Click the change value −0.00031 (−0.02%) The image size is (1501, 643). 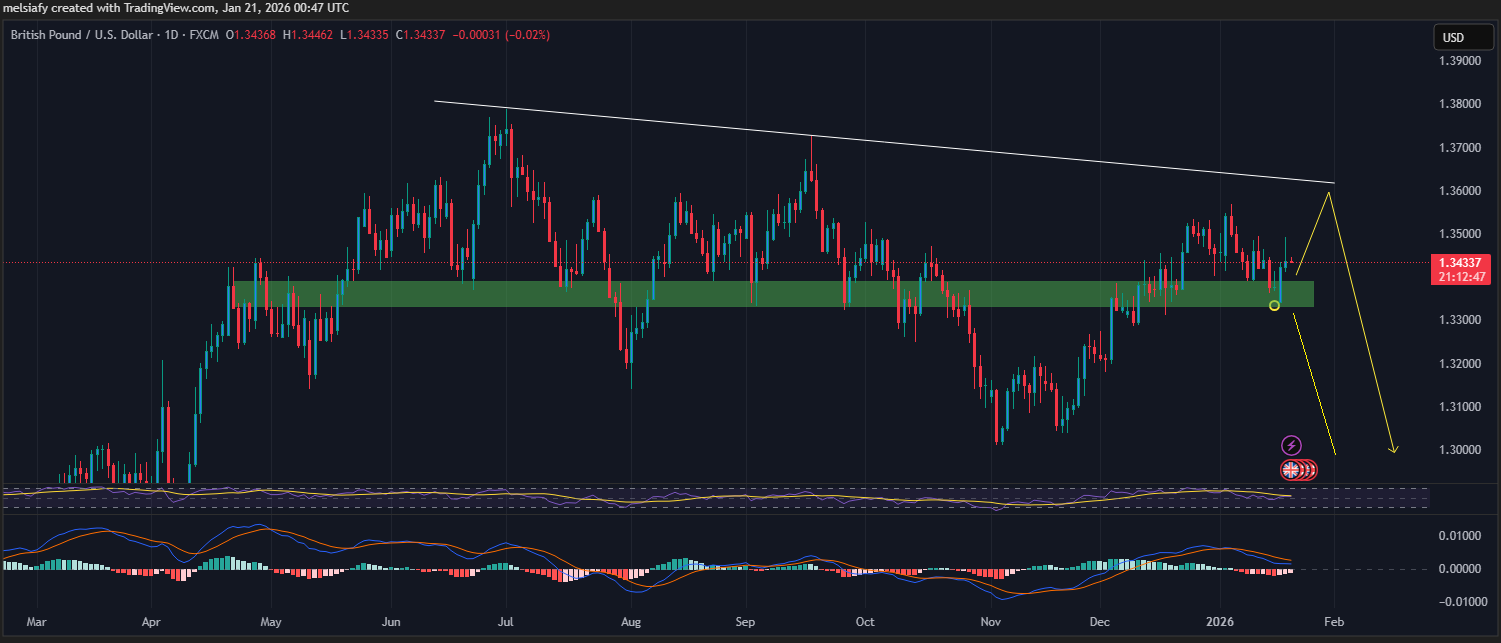[x=501, y=36]
